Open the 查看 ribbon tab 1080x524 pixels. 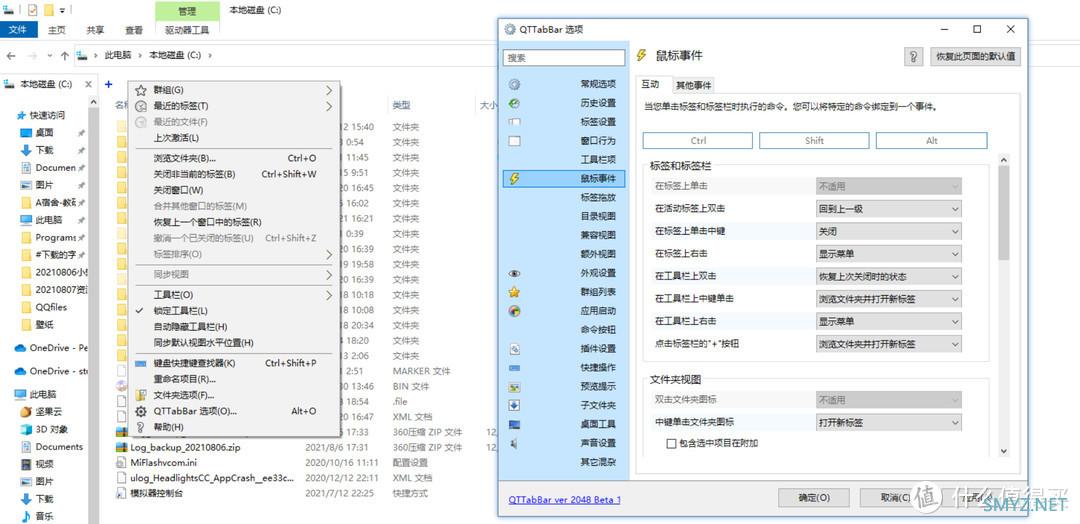[134, 30]
